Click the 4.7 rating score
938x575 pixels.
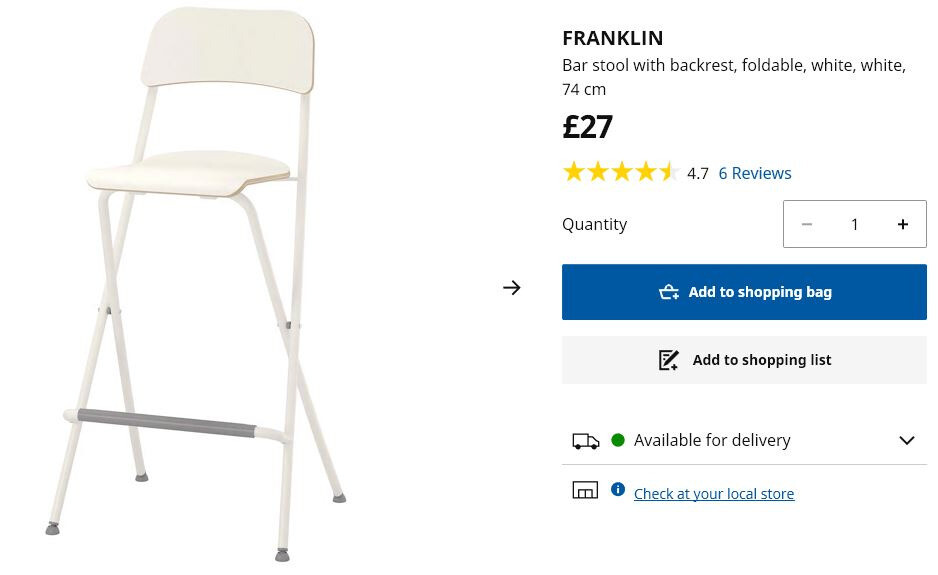pos(698,174)
